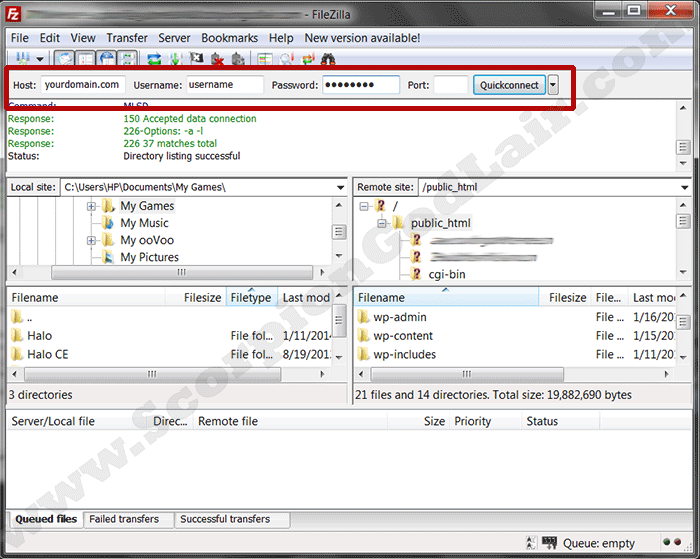Viewport: 700px width, 559px height.
Task: Expand the My ooVoo tree node
Action: click(91, 241)
